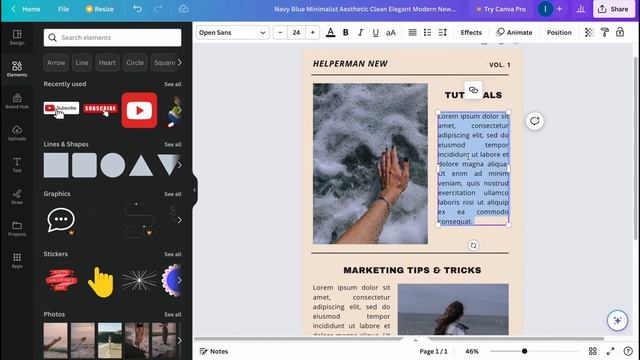Image resolution: width=640 pixels, height=360 pixels.
Task: Adjust the zoom slider handle
Action: coord(524,351)
